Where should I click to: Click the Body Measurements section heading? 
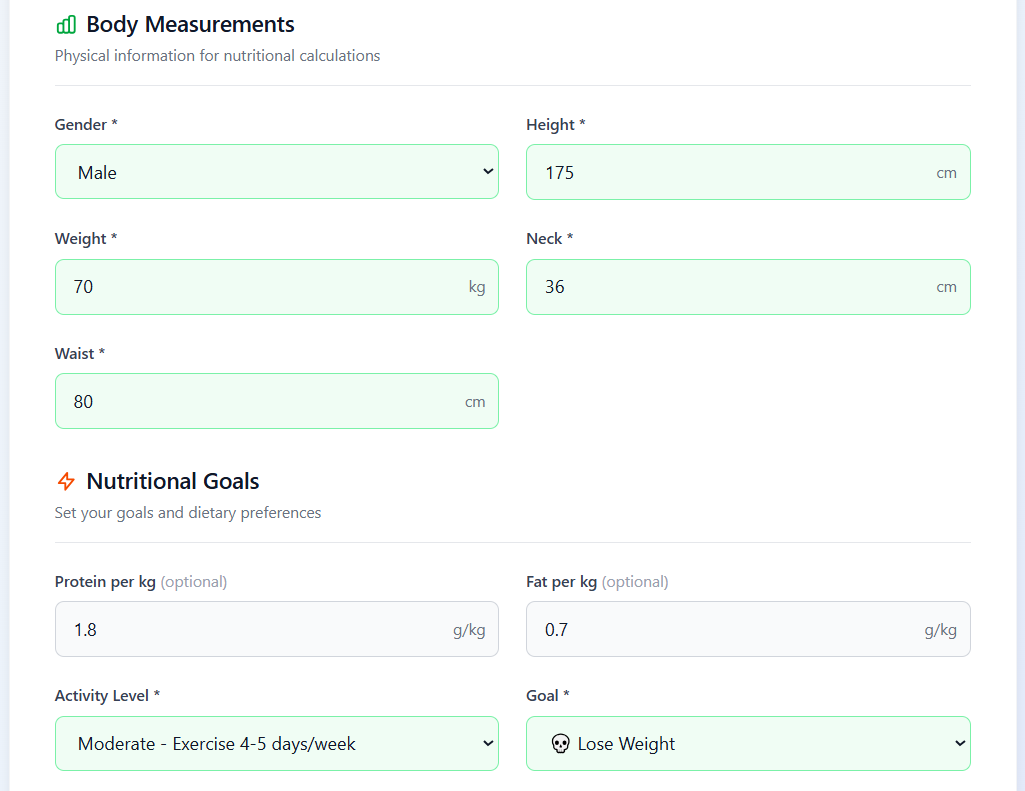coord(190,25)
